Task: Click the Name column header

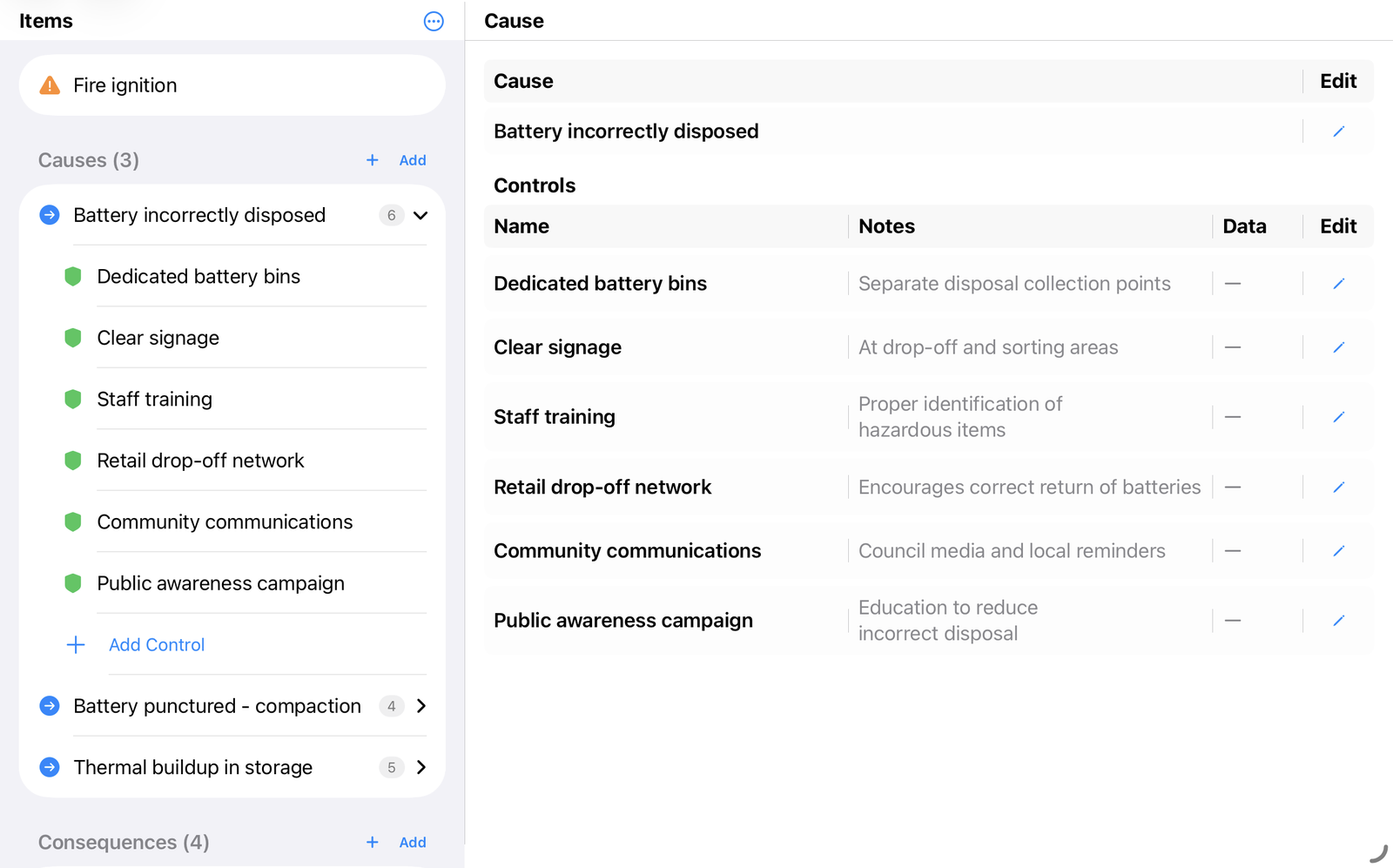Action: (522, 226)
